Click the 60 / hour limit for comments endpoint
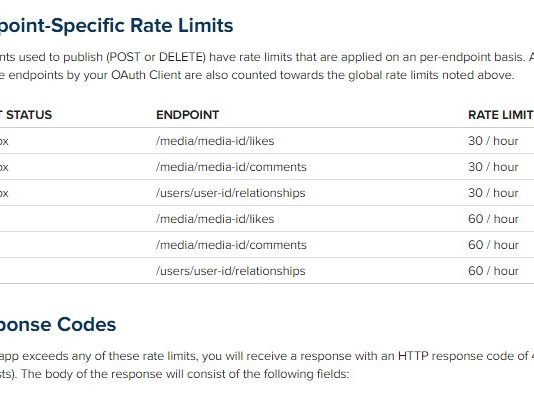 493,245
